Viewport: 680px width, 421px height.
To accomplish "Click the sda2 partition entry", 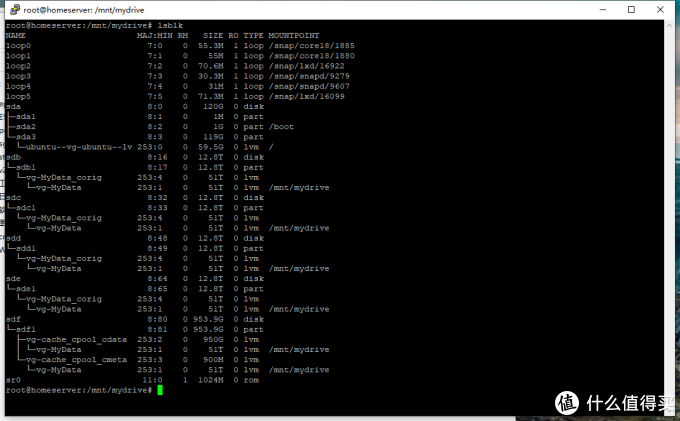I will (x=26, y=127).
